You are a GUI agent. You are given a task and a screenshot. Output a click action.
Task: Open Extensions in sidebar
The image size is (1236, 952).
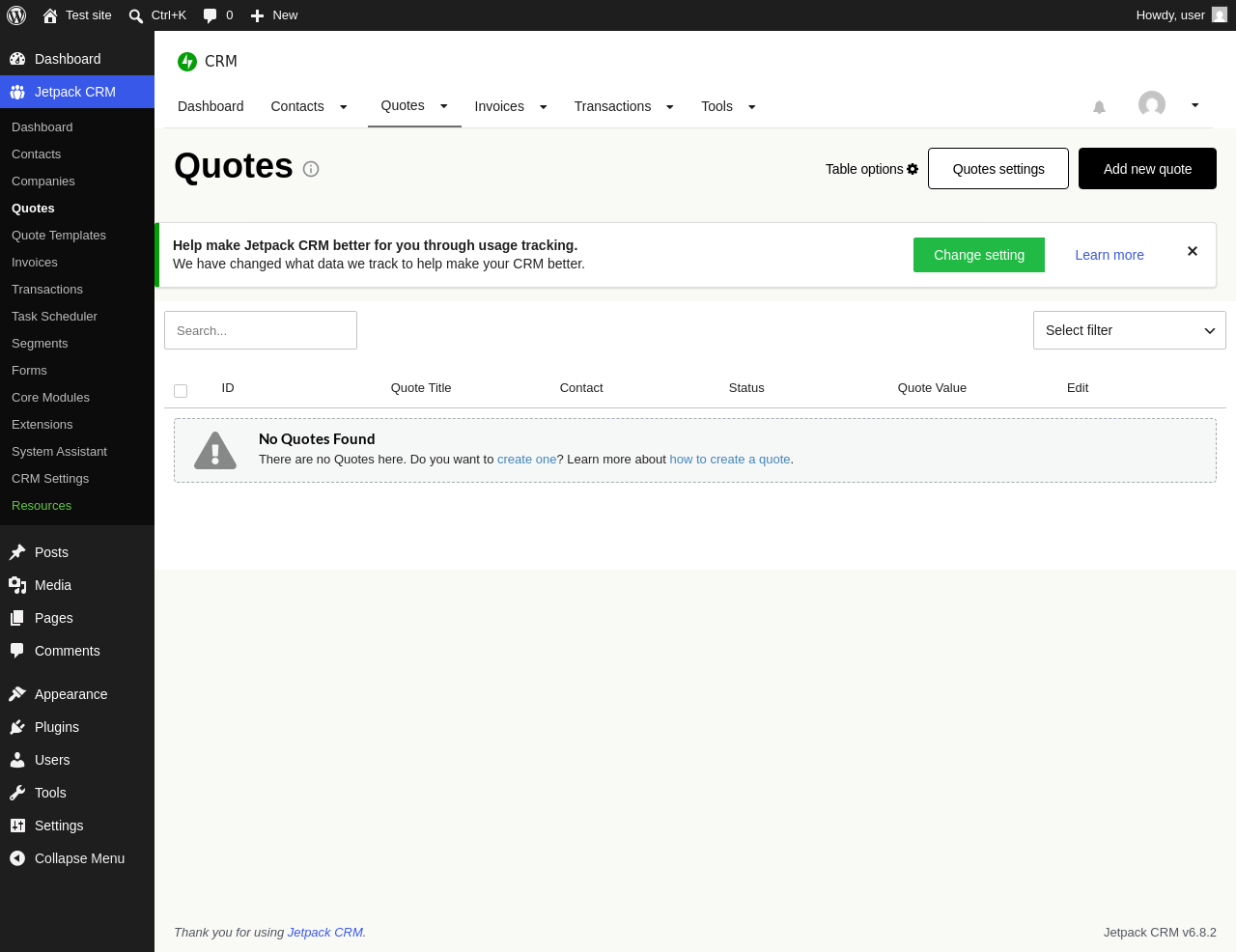tap(42, 425)
